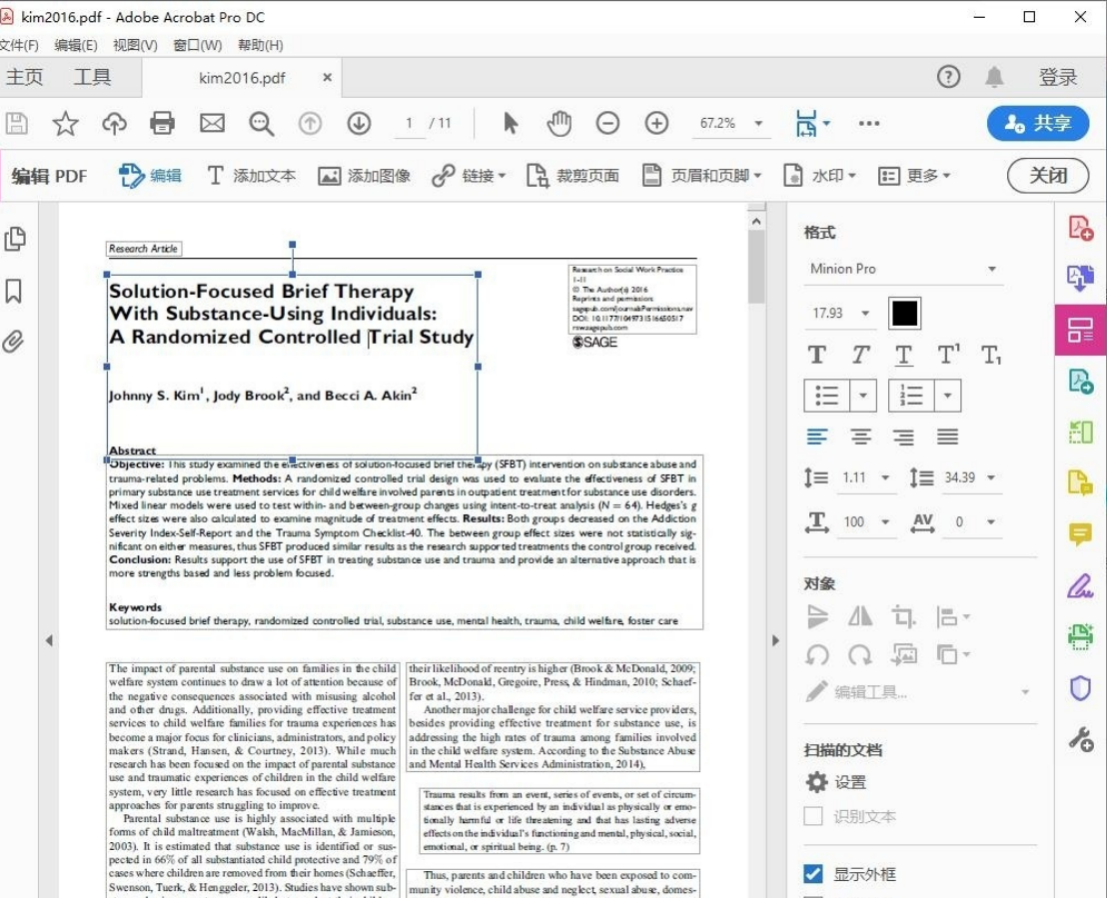Image resolution: width=1107 pixels, height=899 pixels.
Task: Click the page number input field
Action: pos(409,124)
